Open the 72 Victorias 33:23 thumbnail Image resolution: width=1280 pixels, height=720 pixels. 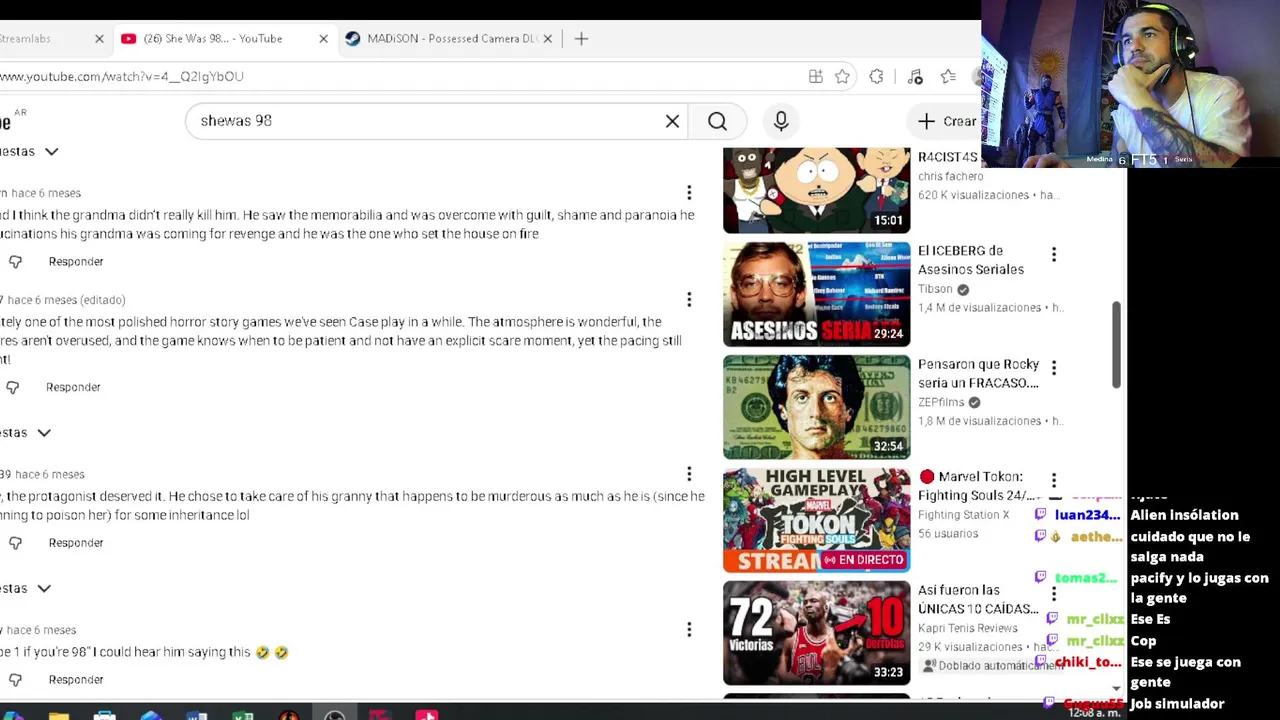click(x=817, y=633)
